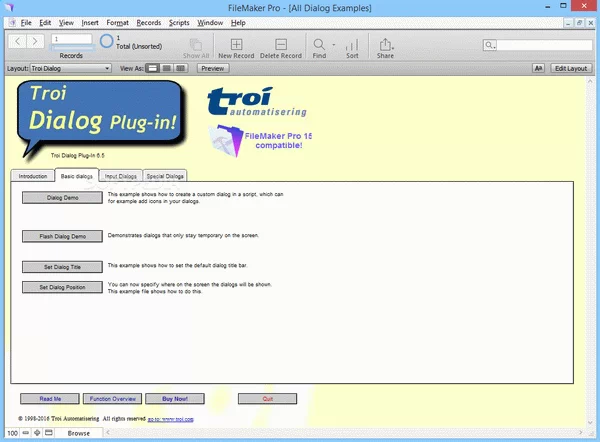Click the quick find search field

(544, 45)
